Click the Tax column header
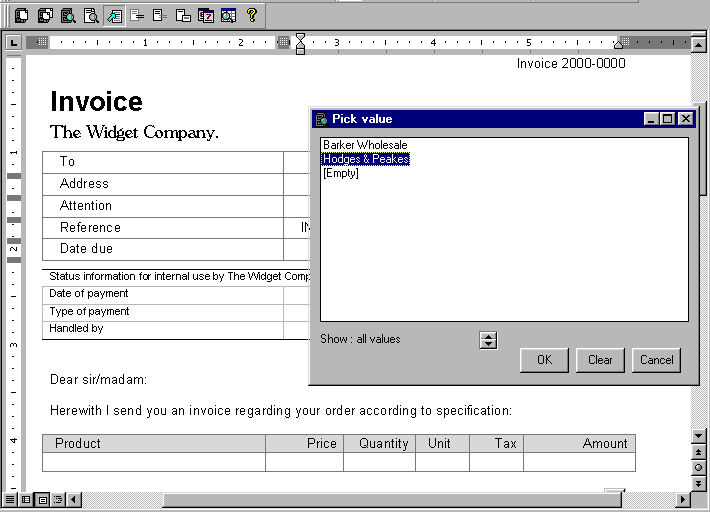 coord(496,444)
